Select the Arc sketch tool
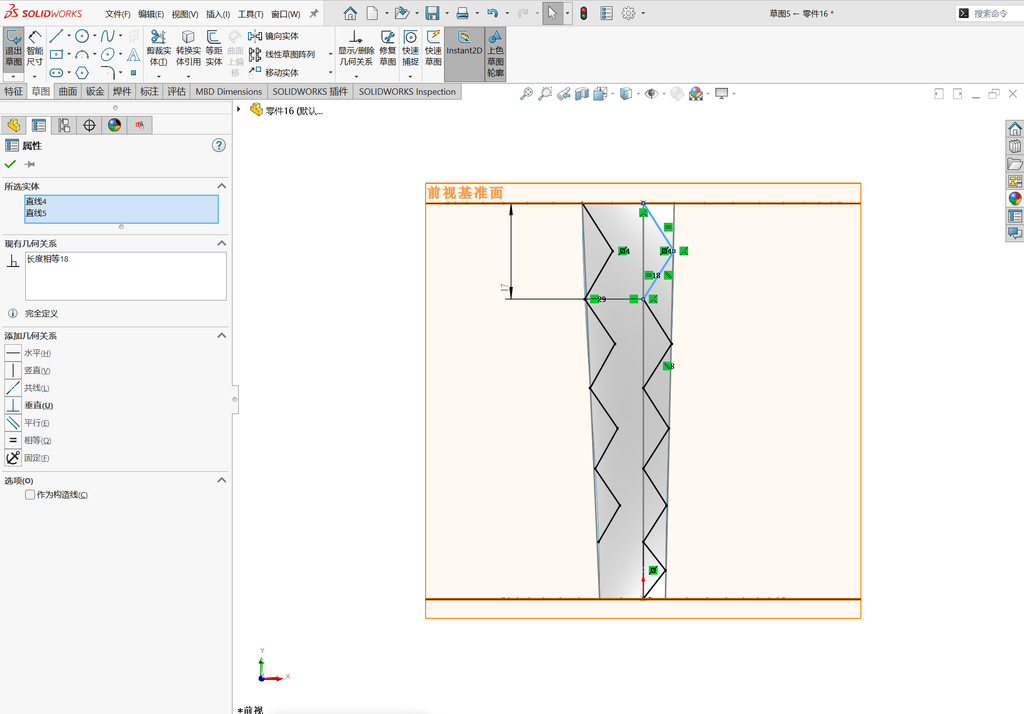Viewport: 1024px width, 714px height. click(82, 54)
